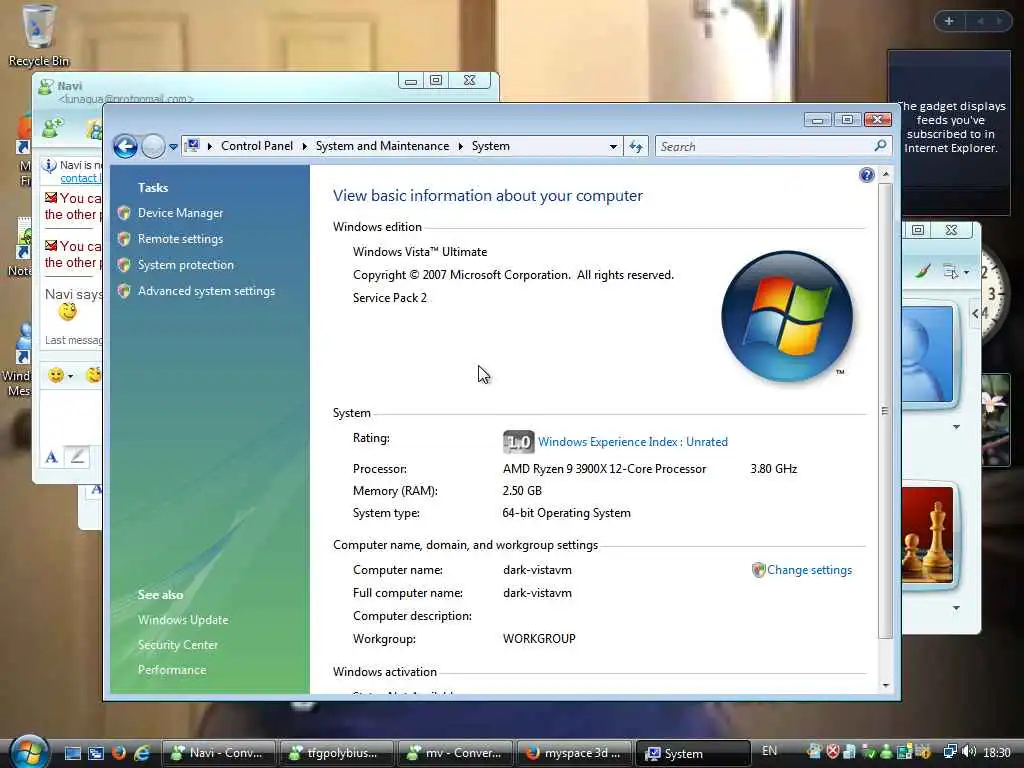This screenshot has width=1024, height=768.
Task: Click Change settings for computer name
Action: point(808,570)
